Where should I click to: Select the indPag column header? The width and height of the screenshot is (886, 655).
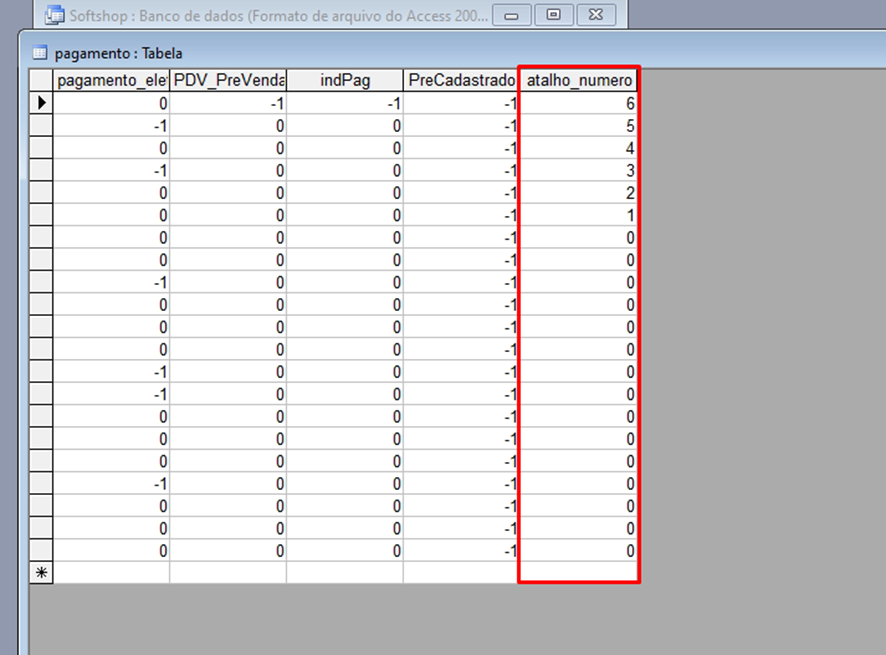pos(345,80)
